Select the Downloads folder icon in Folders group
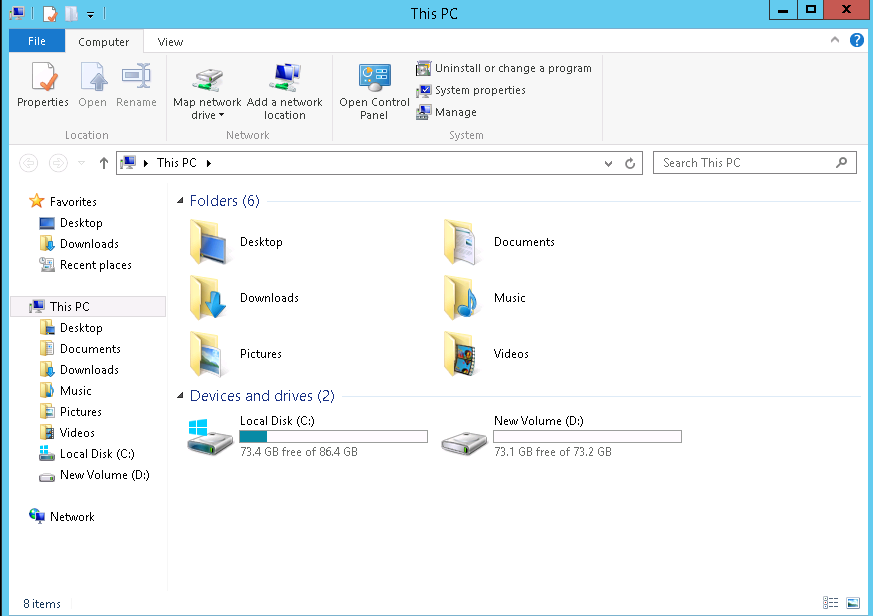The image size is (873, 616). pos(208,298)
